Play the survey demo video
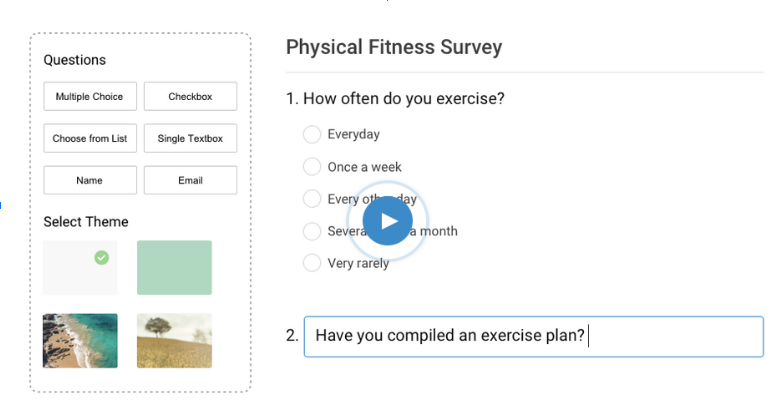Image resolution: width=773 pixels, height=412 pixels. tap(387, 221)
